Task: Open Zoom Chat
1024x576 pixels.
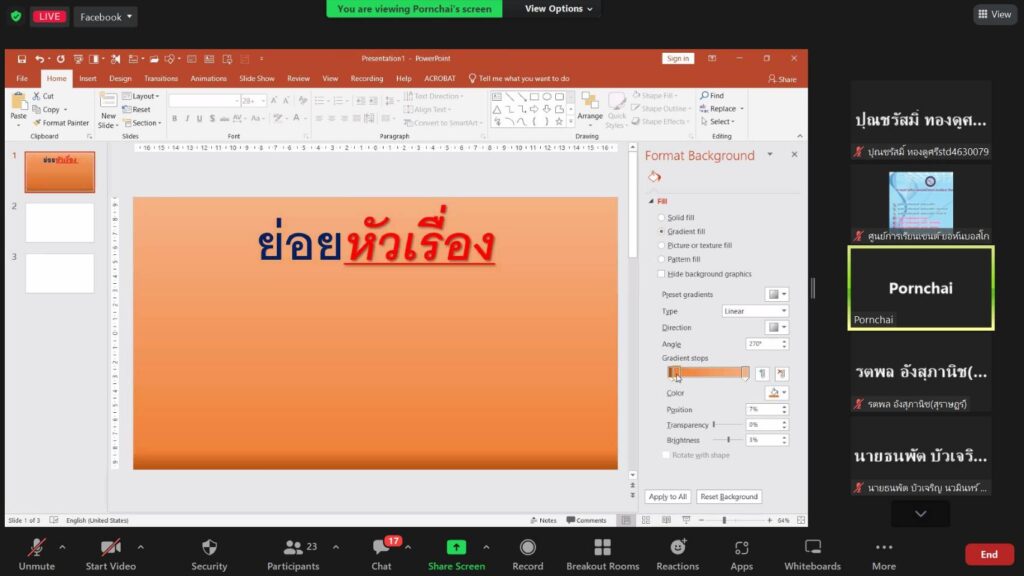Action: point(381,554)
